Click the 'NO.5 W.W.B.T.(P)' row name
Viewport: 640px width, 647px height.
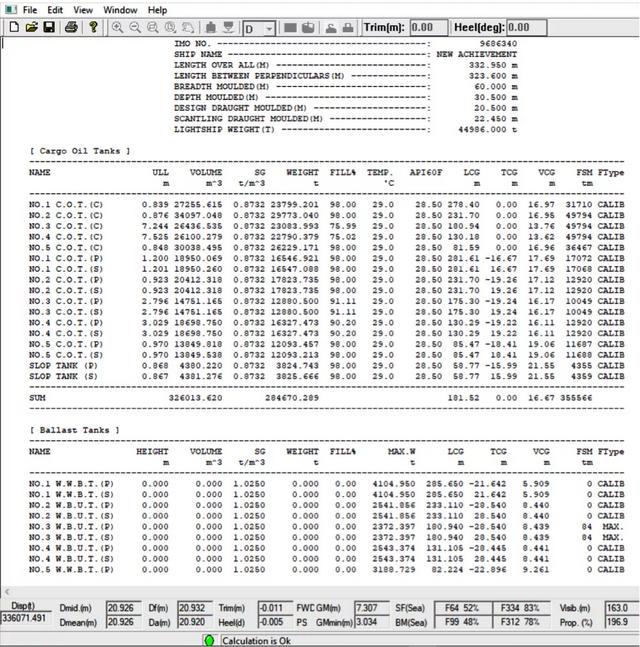[71, 569]
